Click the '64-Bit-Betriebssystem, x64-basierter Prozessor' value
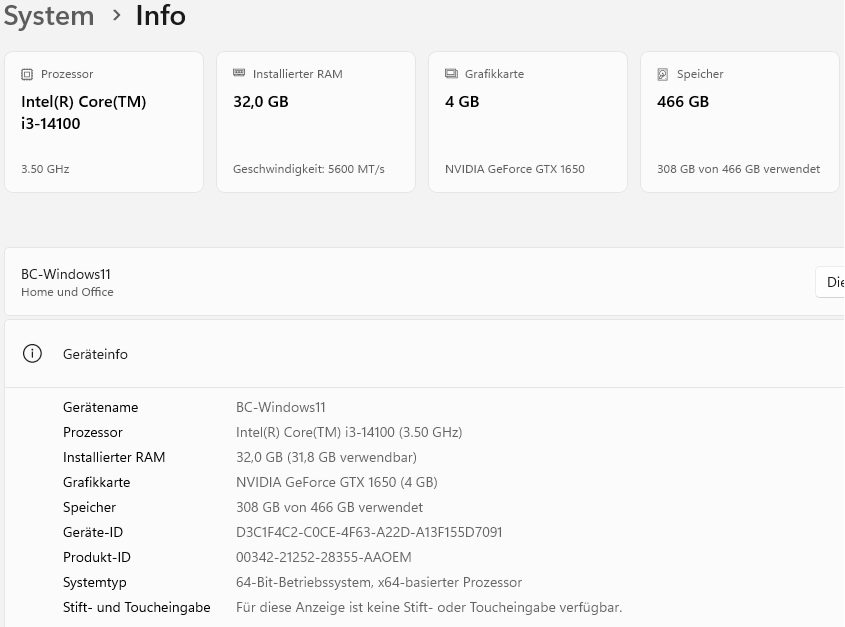Image resolution: width=845 pixels, height=627 pixels. (x=379, y=582)
